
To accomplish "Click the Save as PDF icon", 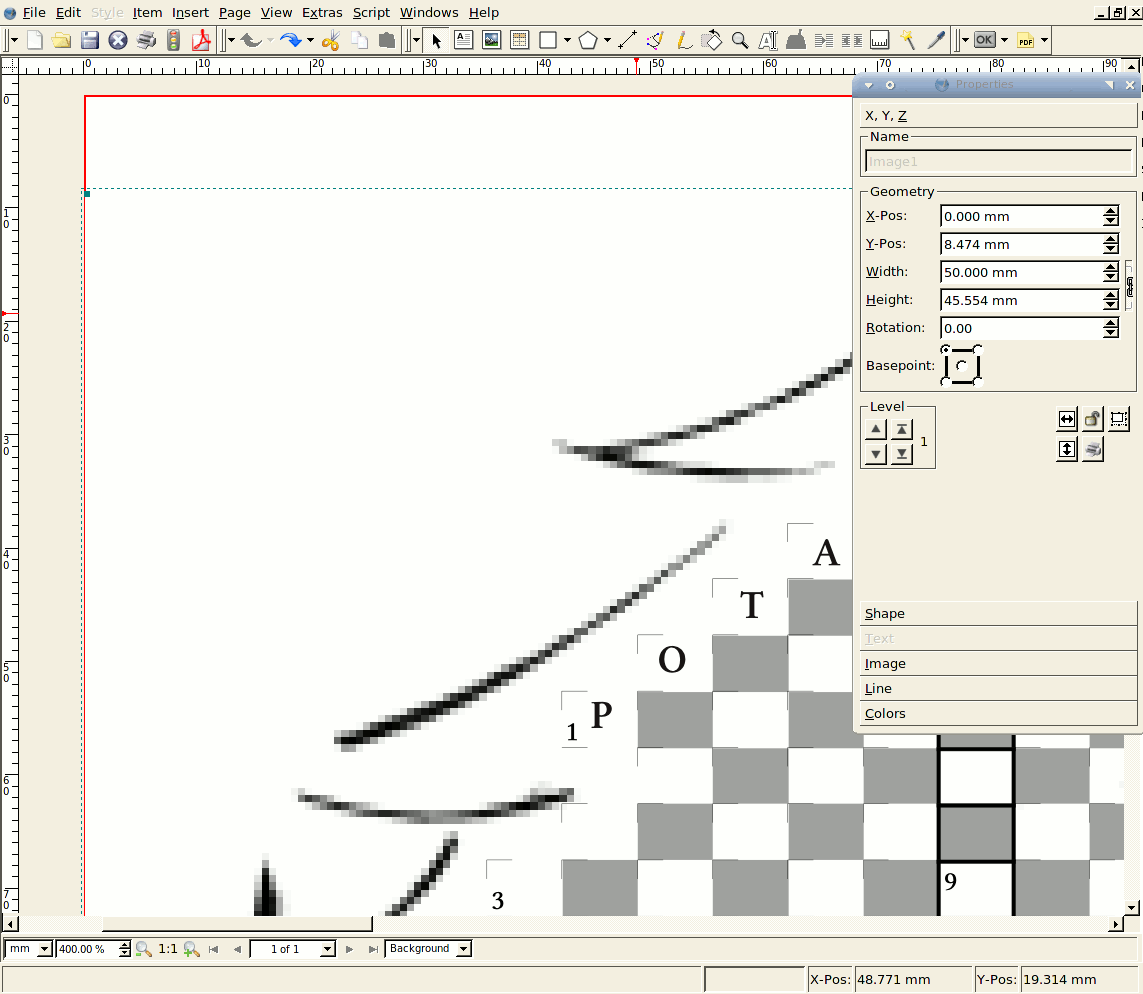I will (202, 40).
